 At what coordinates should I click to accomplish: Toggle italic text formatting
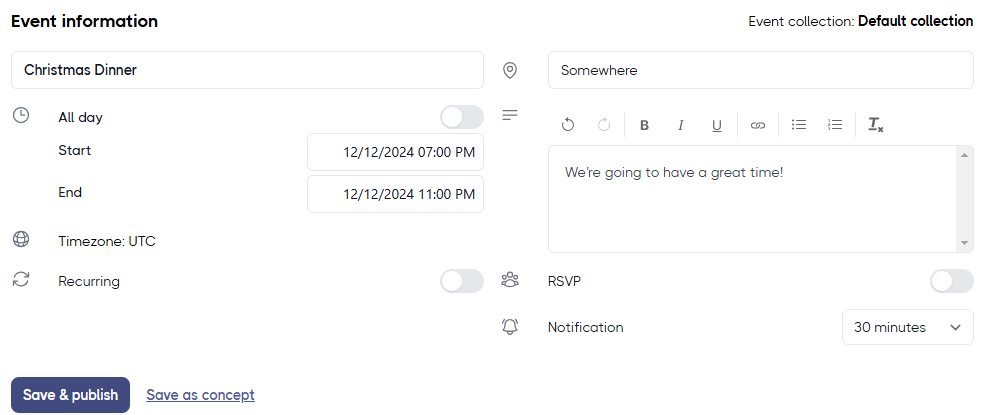click(x=681, y=125)
